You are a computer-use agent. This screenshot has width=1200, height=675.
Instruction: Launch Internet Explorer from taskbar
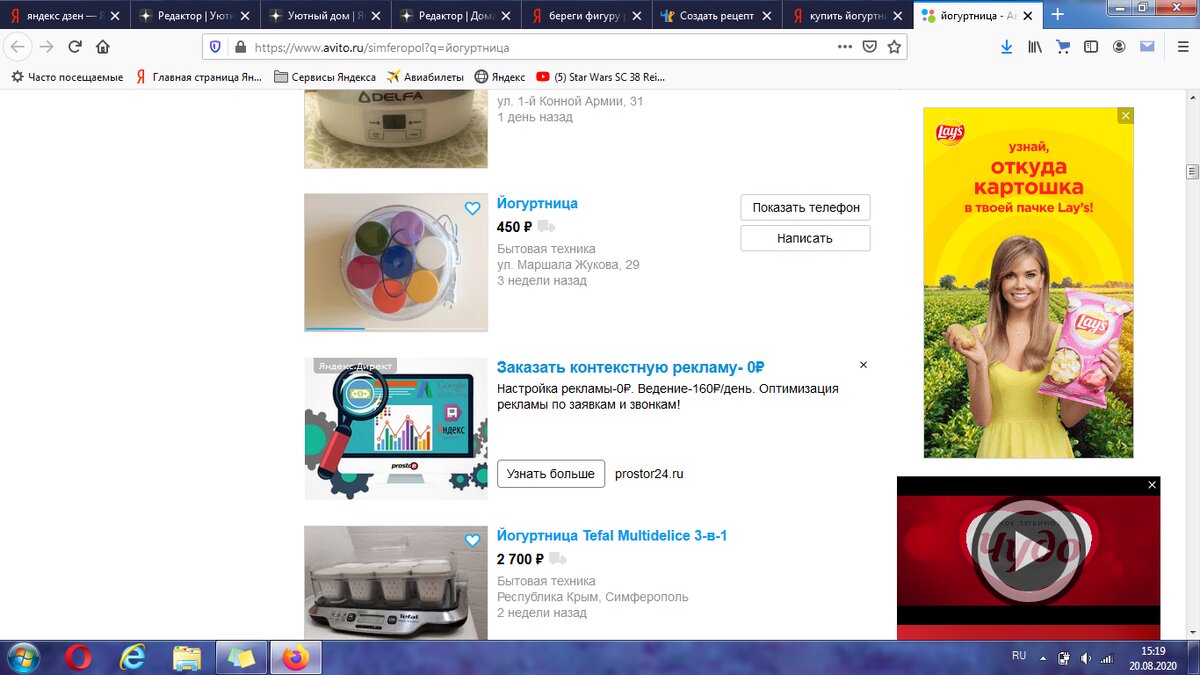tap(132, 658)
